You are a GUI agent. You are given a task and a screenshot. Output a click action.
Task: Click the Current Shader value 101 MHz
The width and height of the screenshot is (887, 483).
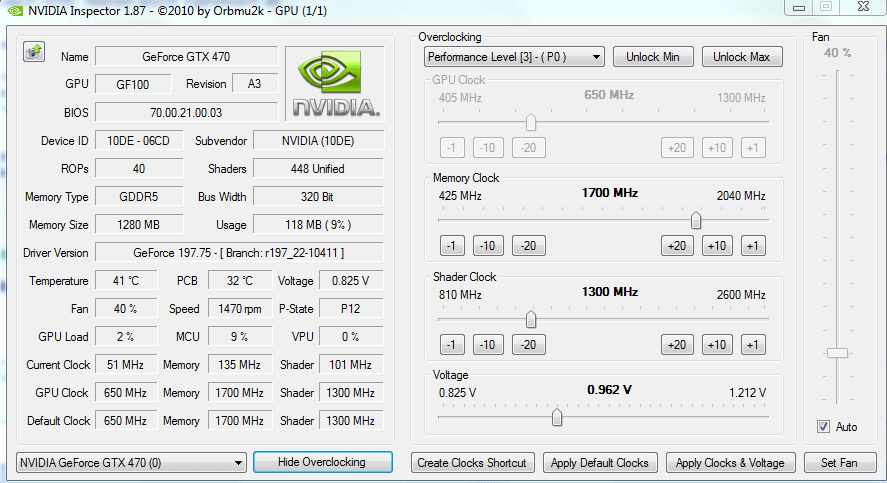pyautogui.click(x=351, y=365)
